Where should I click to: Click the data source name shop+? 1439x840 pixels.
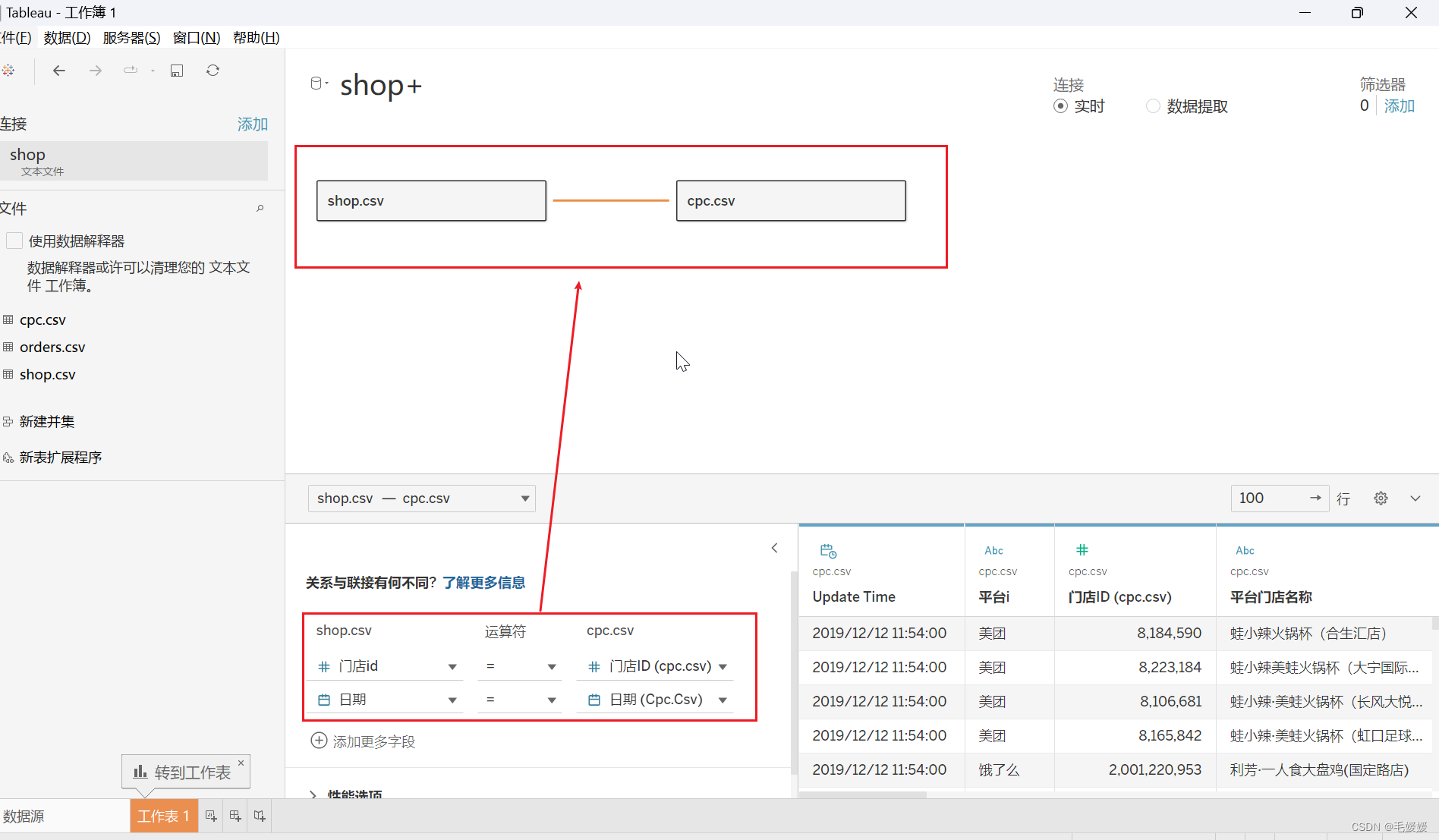click(x=380, y=85)
